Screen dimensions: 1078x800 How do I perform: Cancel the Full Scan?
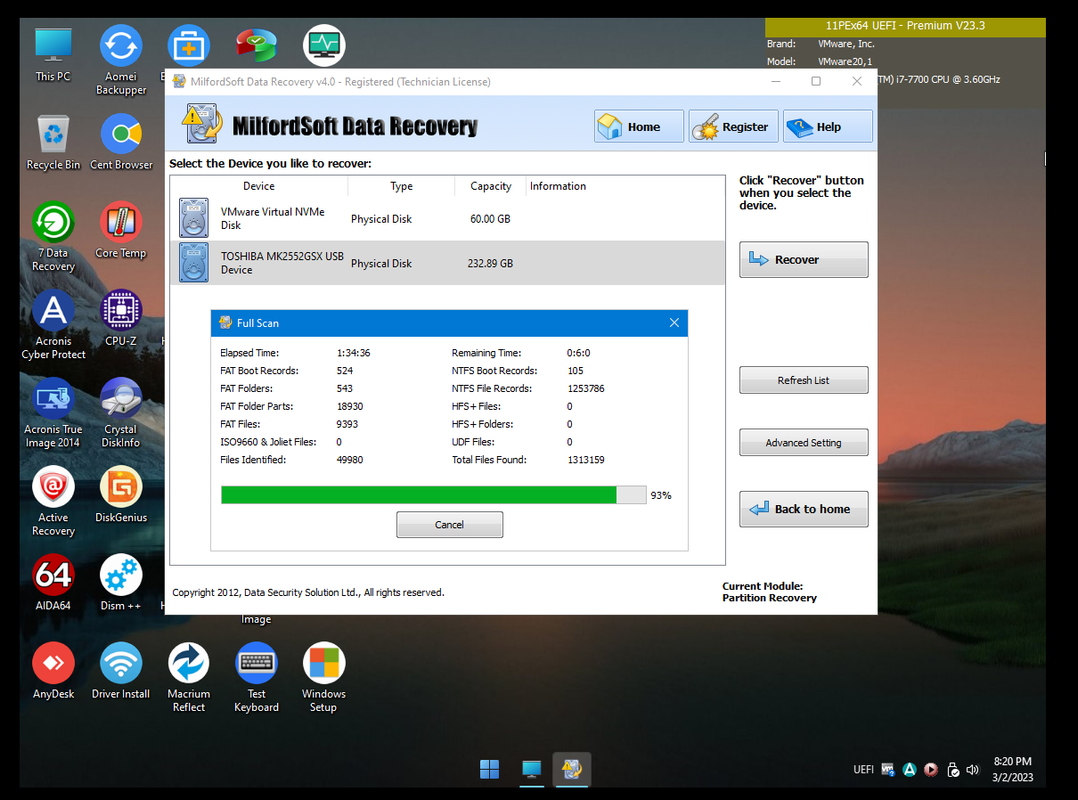click(450, 524)
